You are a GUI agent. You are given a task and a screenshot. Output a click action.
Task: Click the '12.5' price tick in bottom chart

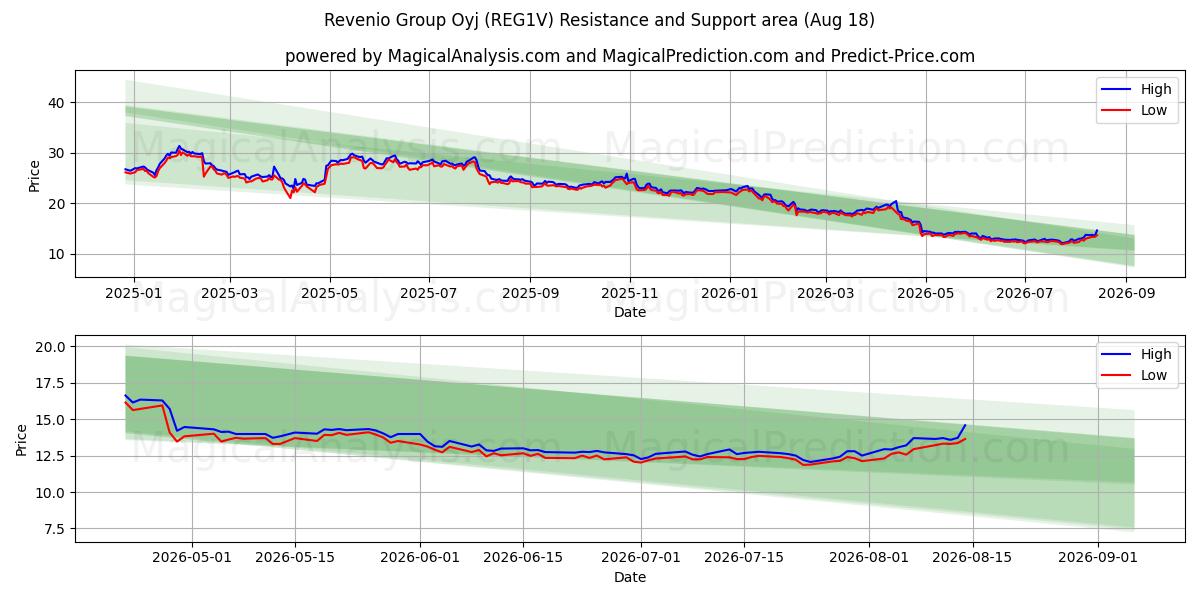[x=52, y=456]
